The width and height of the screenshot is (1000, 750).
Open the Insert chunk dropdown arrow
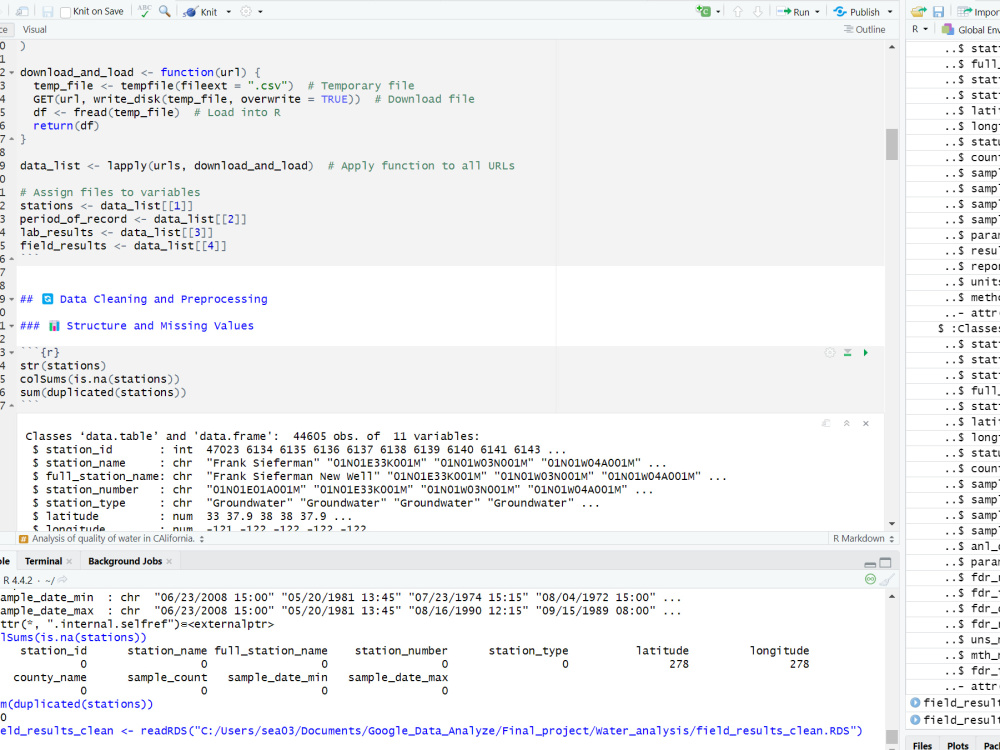(718, 12)
